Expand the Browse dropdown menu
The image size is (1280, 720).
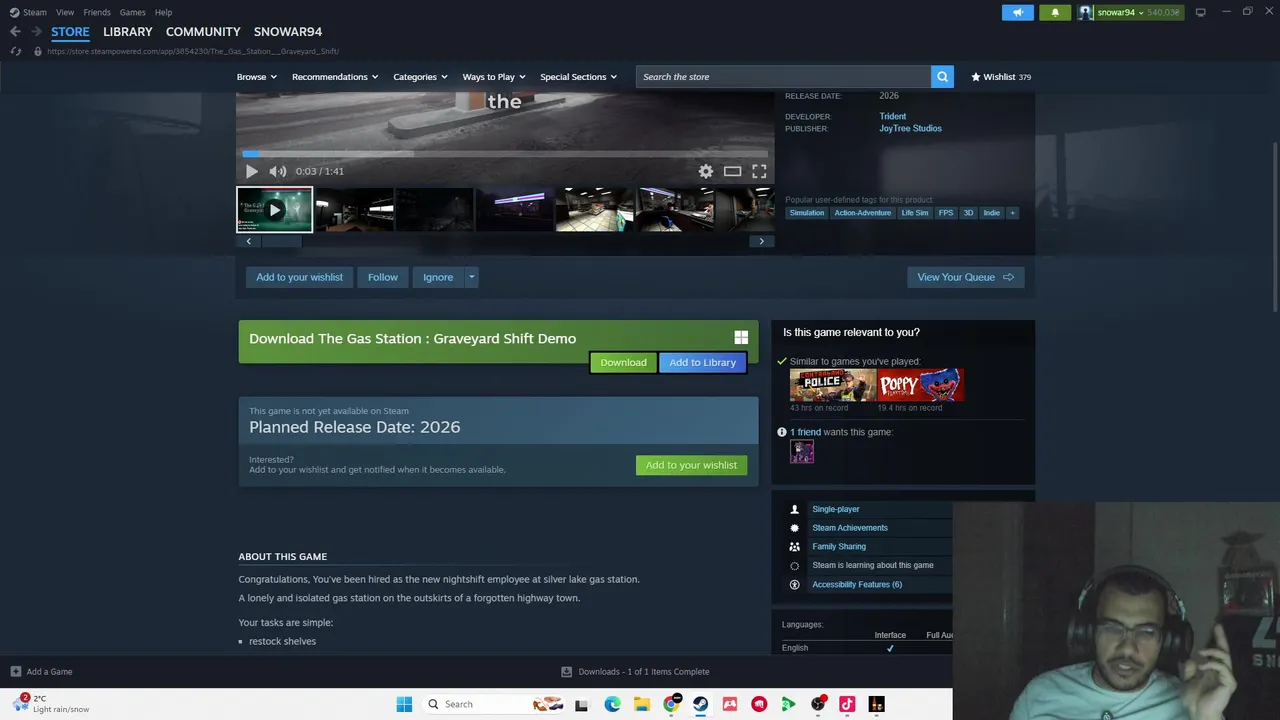click(257, 77)
